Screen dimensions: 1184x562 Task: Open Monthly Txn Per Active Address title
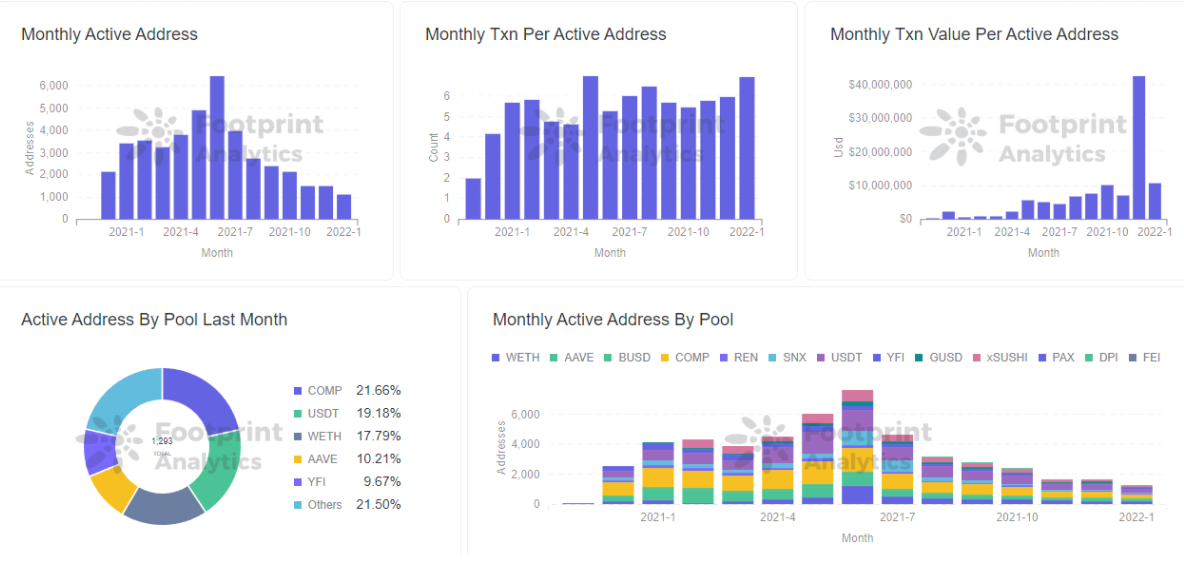(x=545, y=34)
